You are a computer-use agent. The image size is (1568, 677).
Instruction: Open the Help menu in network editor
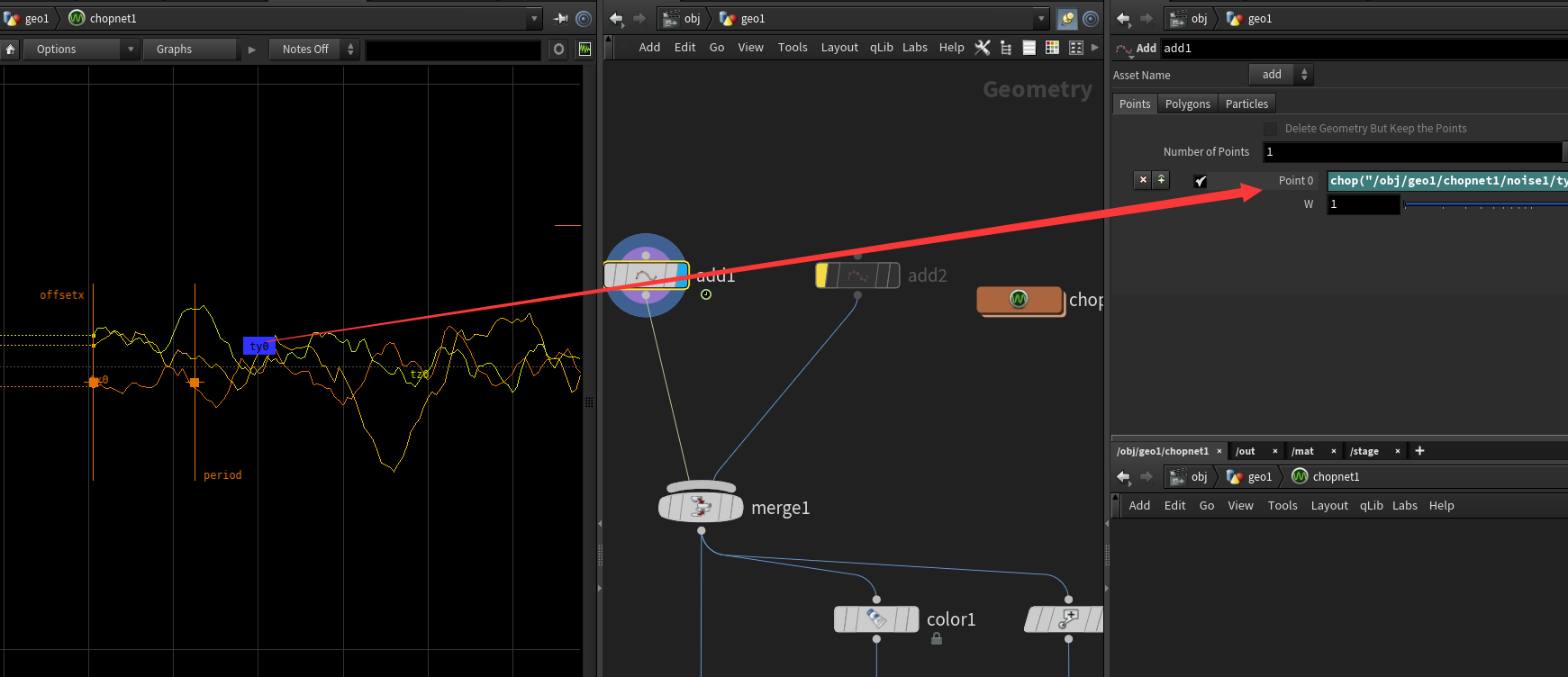pyautogui.click(x=951, y=48)
